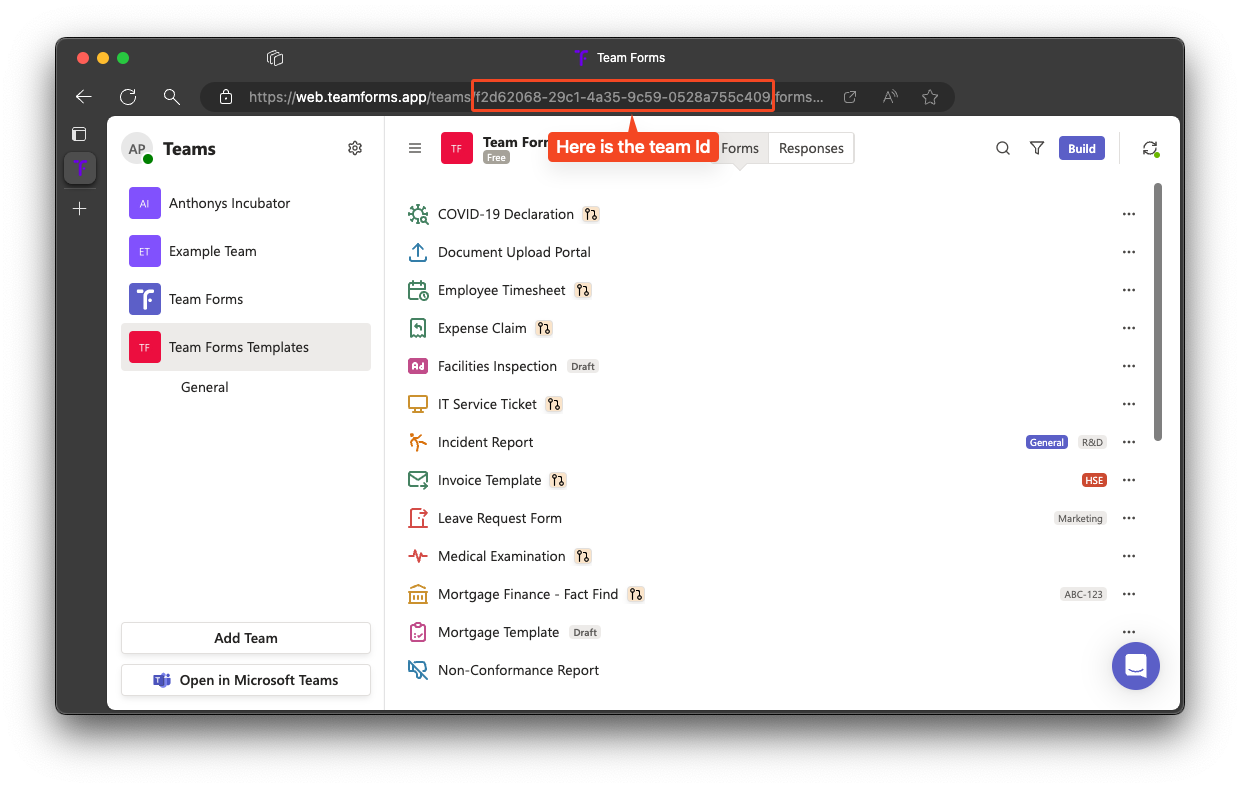Bookmark page with the star icon
The width and height of the screenshot is (1240, 788).
(x=930, y=97)
